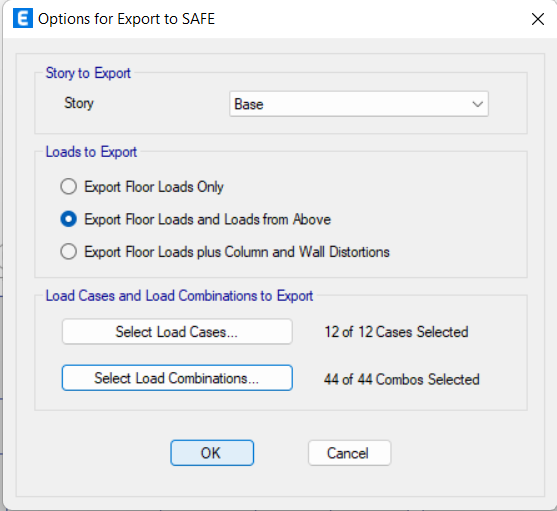Click the '44 of 44 Combos Selected' text

pyautogui.click(x=402, y=379)
